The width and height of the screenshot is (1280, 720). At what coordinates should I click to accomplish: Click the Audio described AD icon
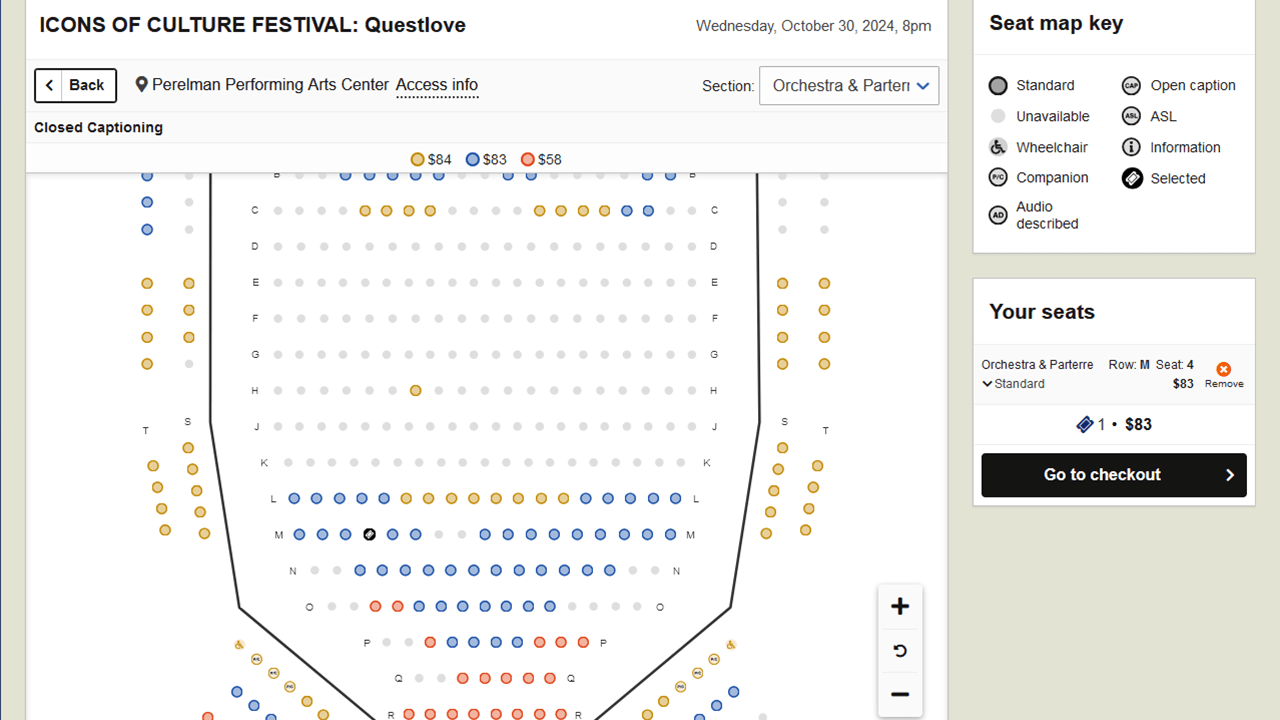point(998,215)
